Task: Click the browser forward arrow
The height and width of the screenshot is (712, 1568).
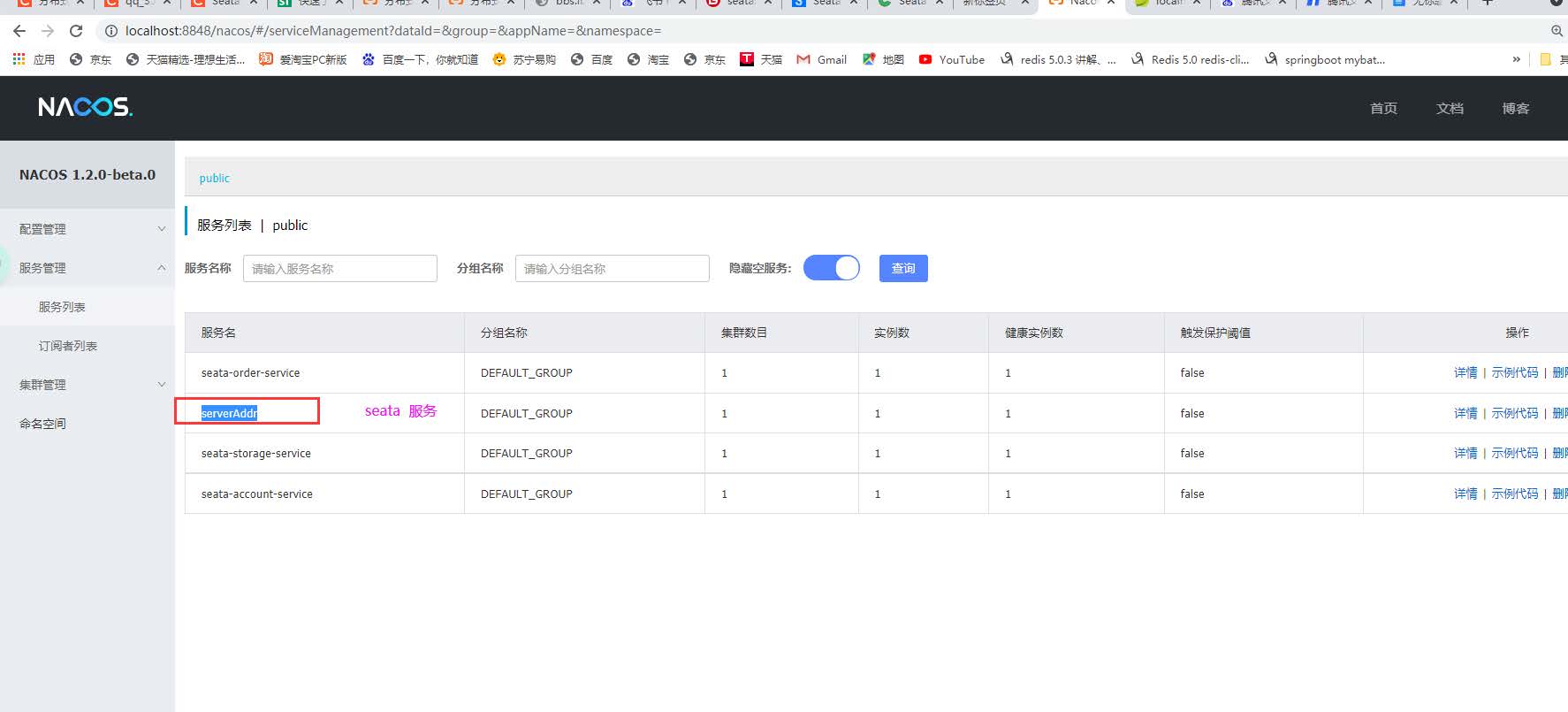Action: point(48,31)
